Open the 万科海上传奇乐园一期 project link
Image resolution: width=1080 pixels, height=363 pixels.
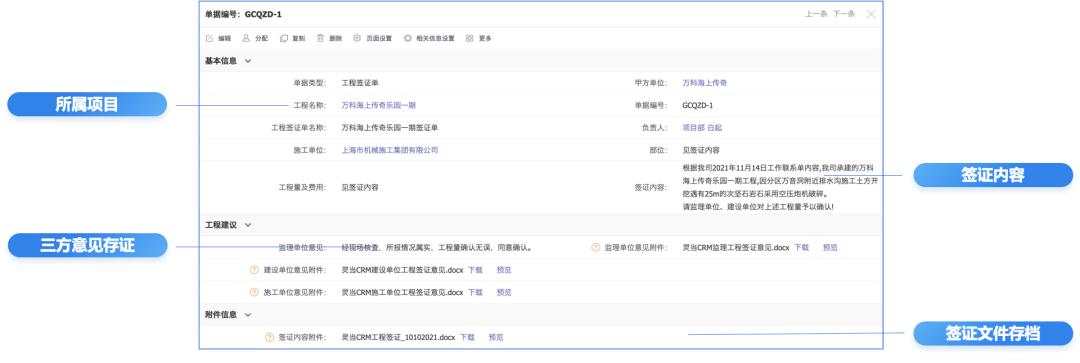pyautogui.click(x=379, y=105)
